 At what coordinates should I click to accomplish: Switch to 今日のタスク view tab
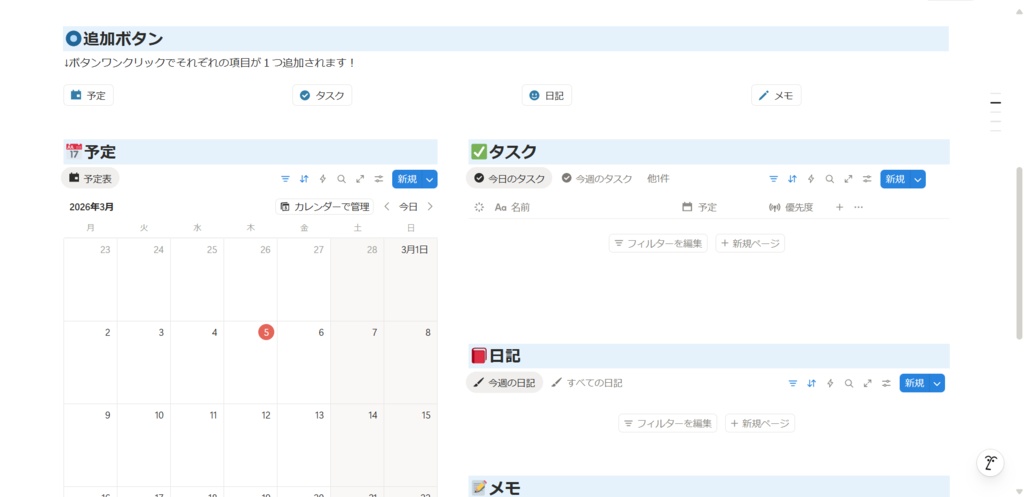pos(509,178)
